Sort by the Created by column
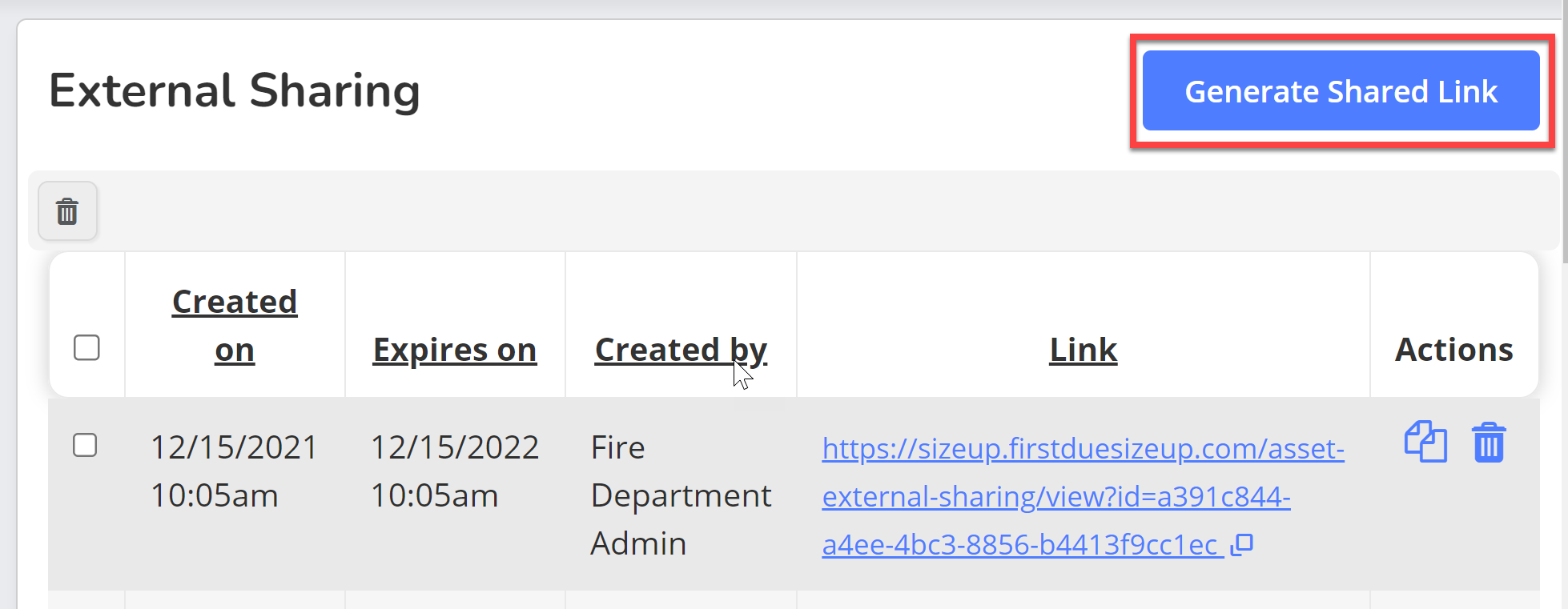Image resolution: width=1568 pixels, height=609 pixels. [x=681, y=350]
